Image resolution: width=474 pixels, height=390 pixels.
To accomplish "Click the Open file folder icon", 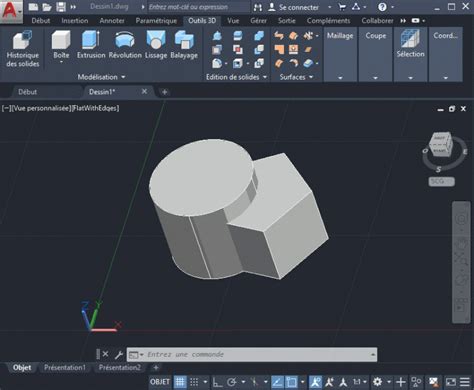I will 47,7.
